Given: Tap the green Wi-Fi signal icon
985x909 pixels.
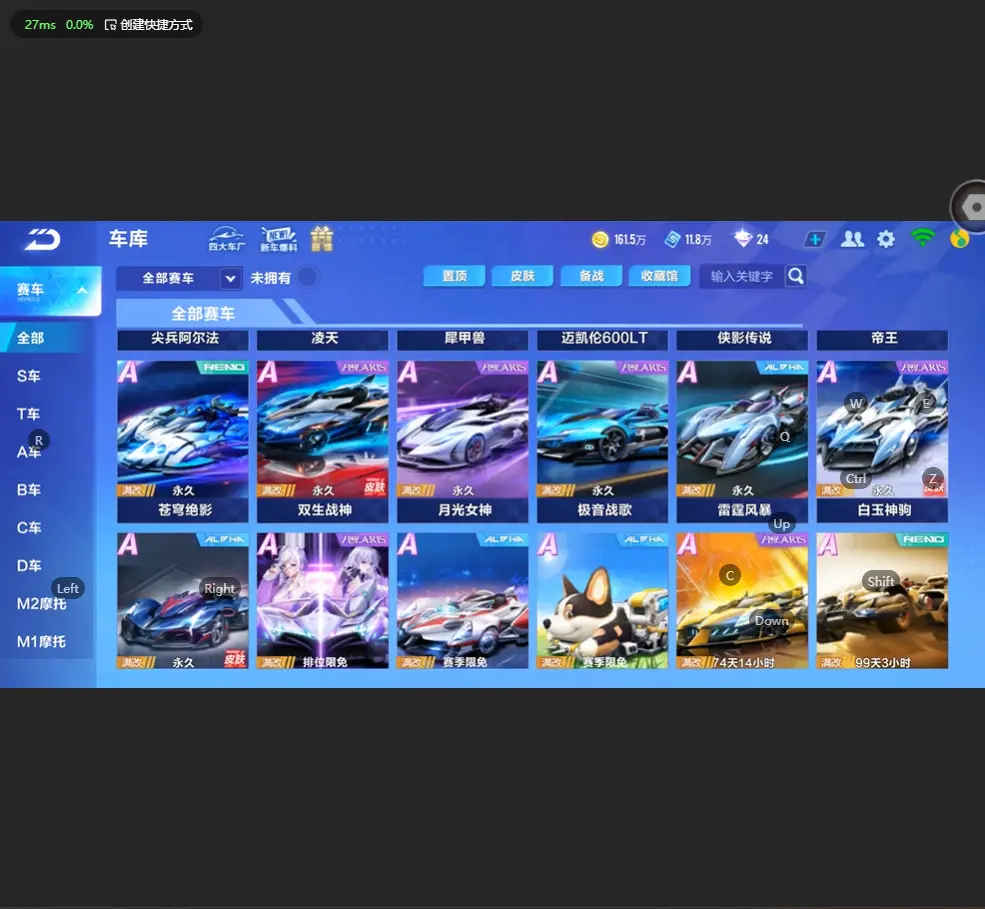Looking at the screenshot, I should coord(922,238).
